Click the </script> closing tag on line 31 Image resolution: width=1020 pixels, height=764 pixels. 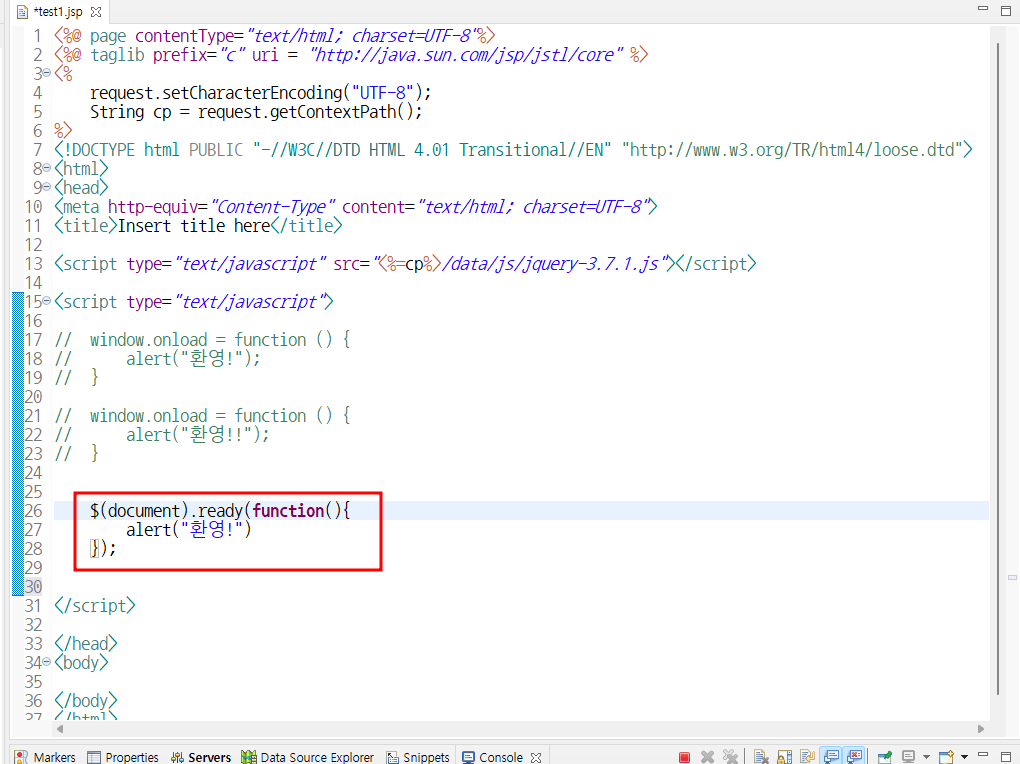tap(95, 606)
